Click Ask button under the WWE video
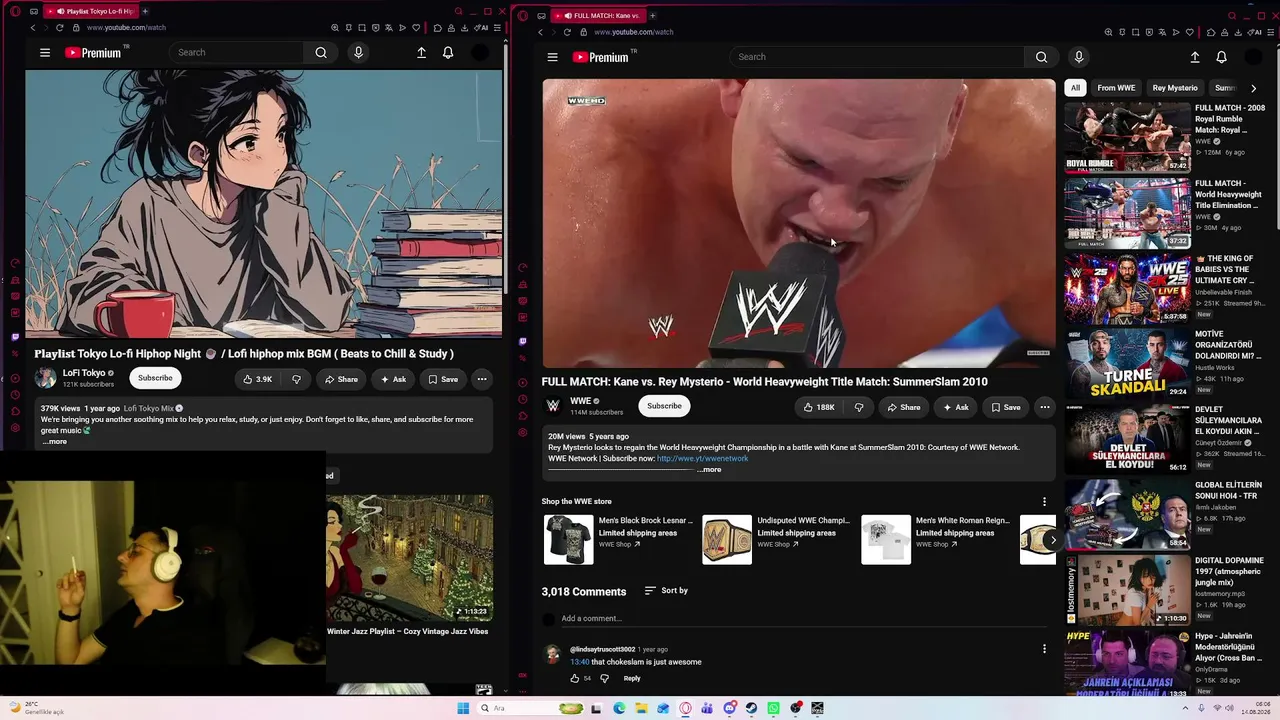Viewport: 1280px width, 720px height. point(955,407)
